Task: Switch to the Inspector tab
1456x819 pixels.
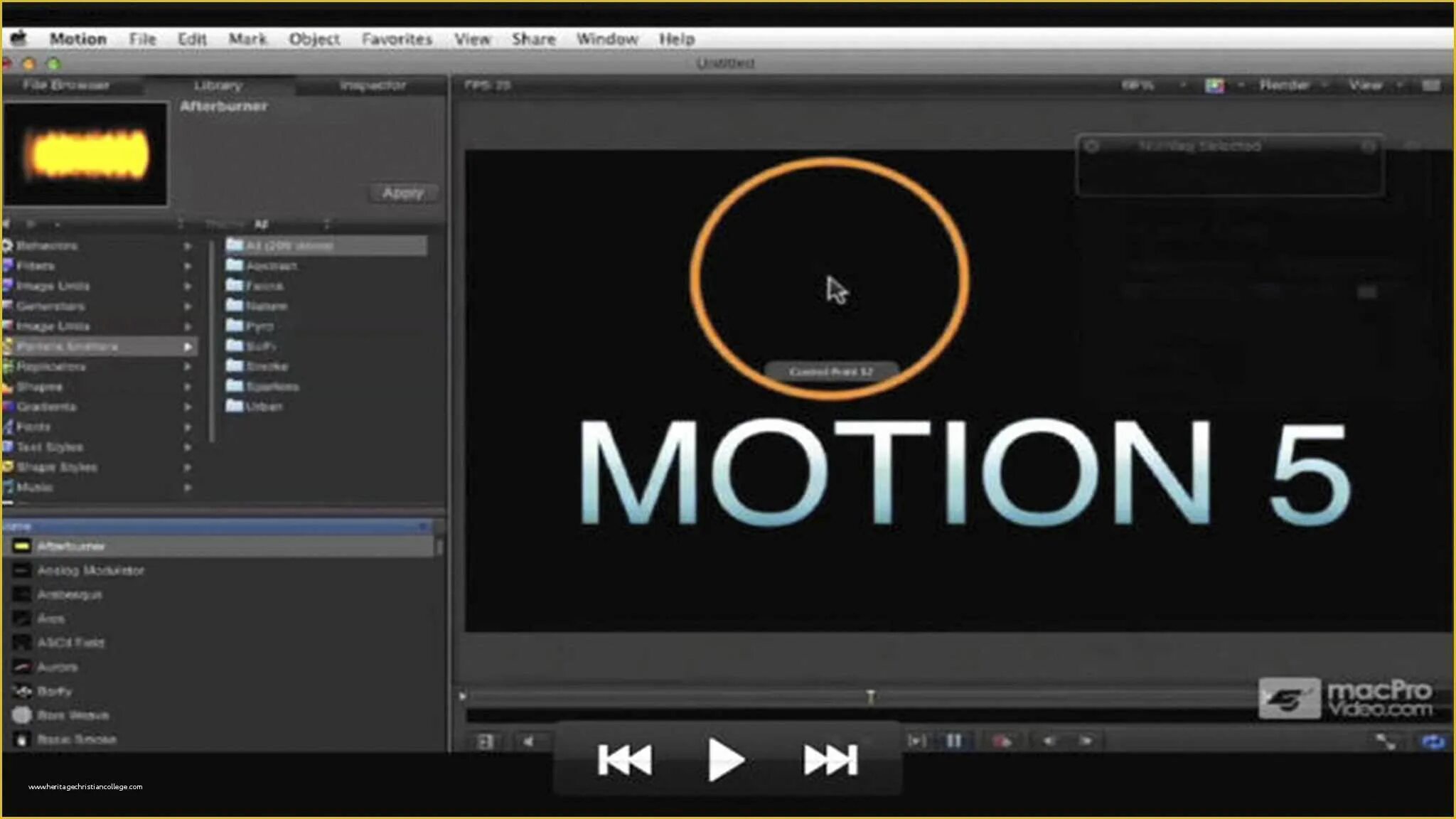Action: (373, 85)
